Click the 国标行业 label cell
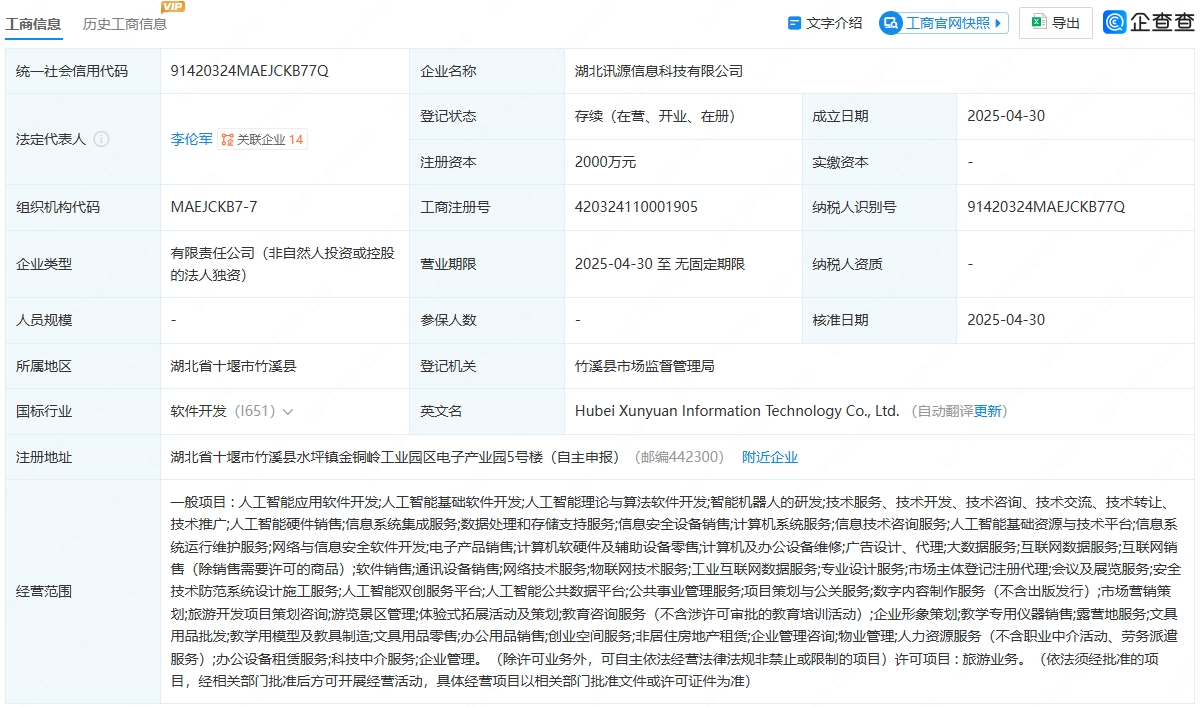1200x708 pixels. click(82, 411)
